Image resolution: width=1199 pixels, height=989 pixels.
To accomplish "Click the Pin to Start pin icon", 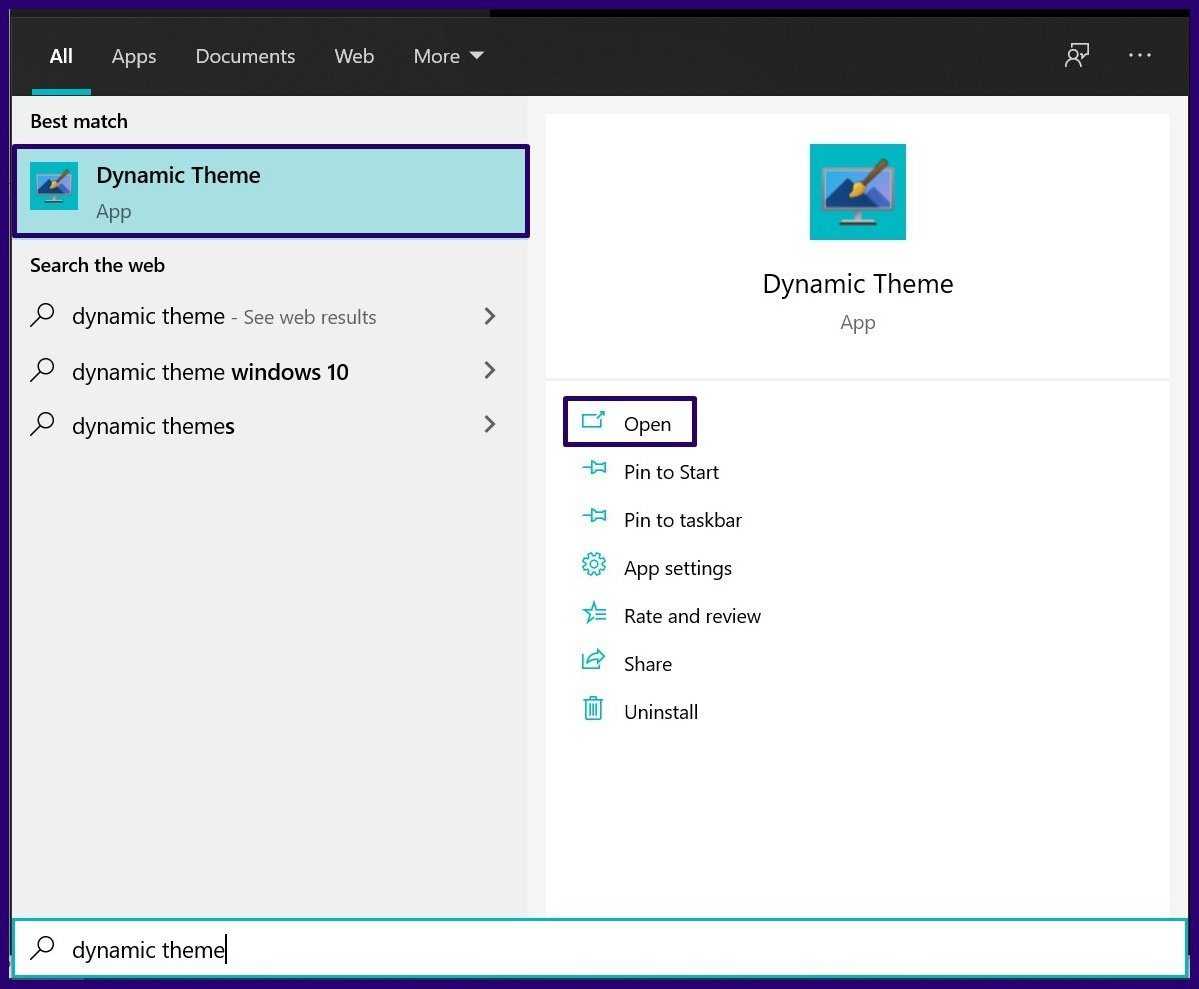I will coord(594,468).
